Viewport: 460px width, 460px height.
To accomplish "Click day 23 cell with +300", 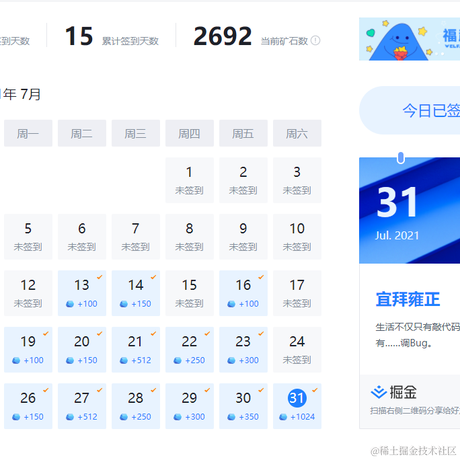I will point(243,350).
